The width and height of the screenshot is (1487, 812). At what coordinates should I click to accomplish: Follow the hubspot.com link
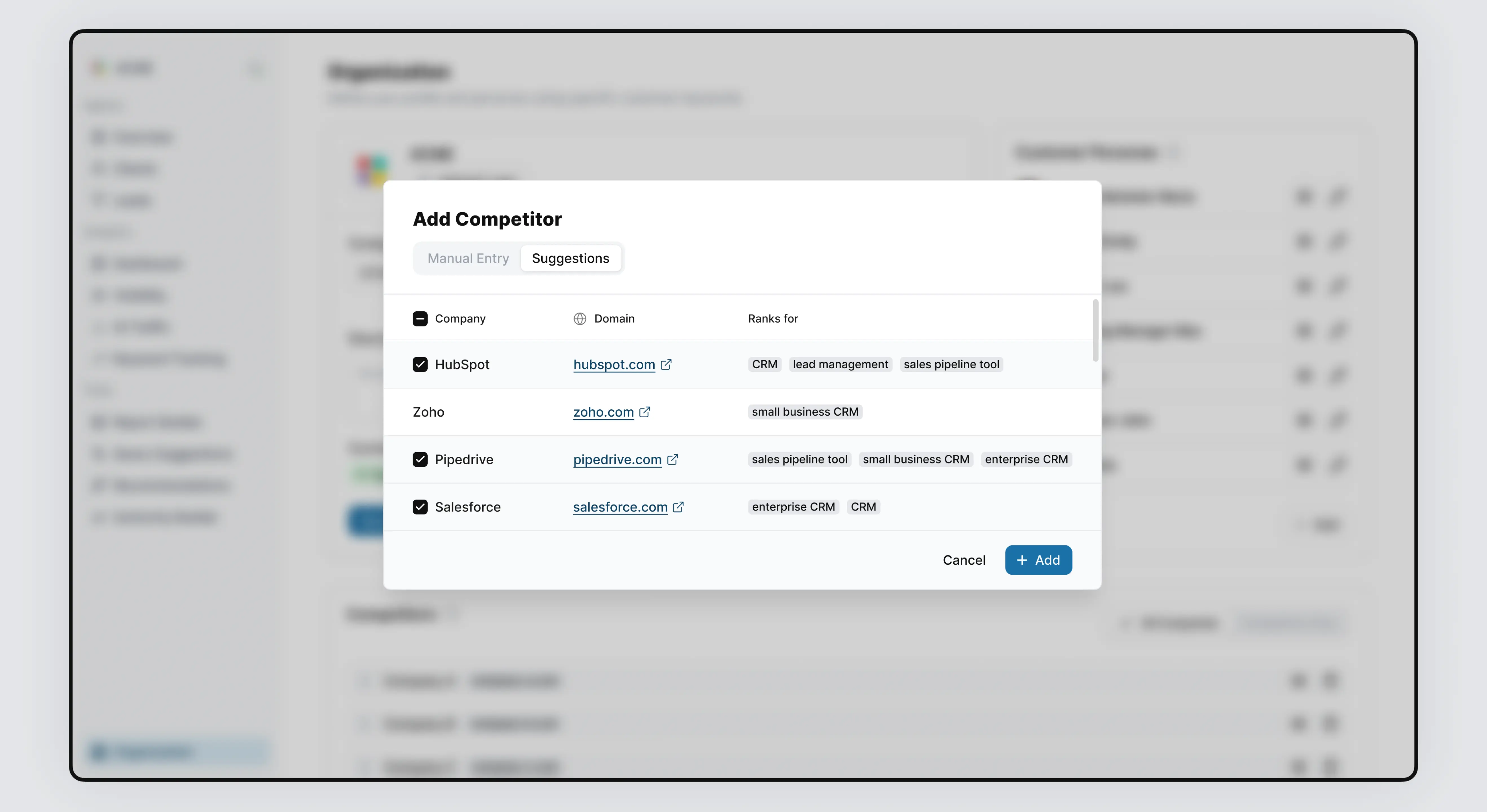(x=614, y=364)
